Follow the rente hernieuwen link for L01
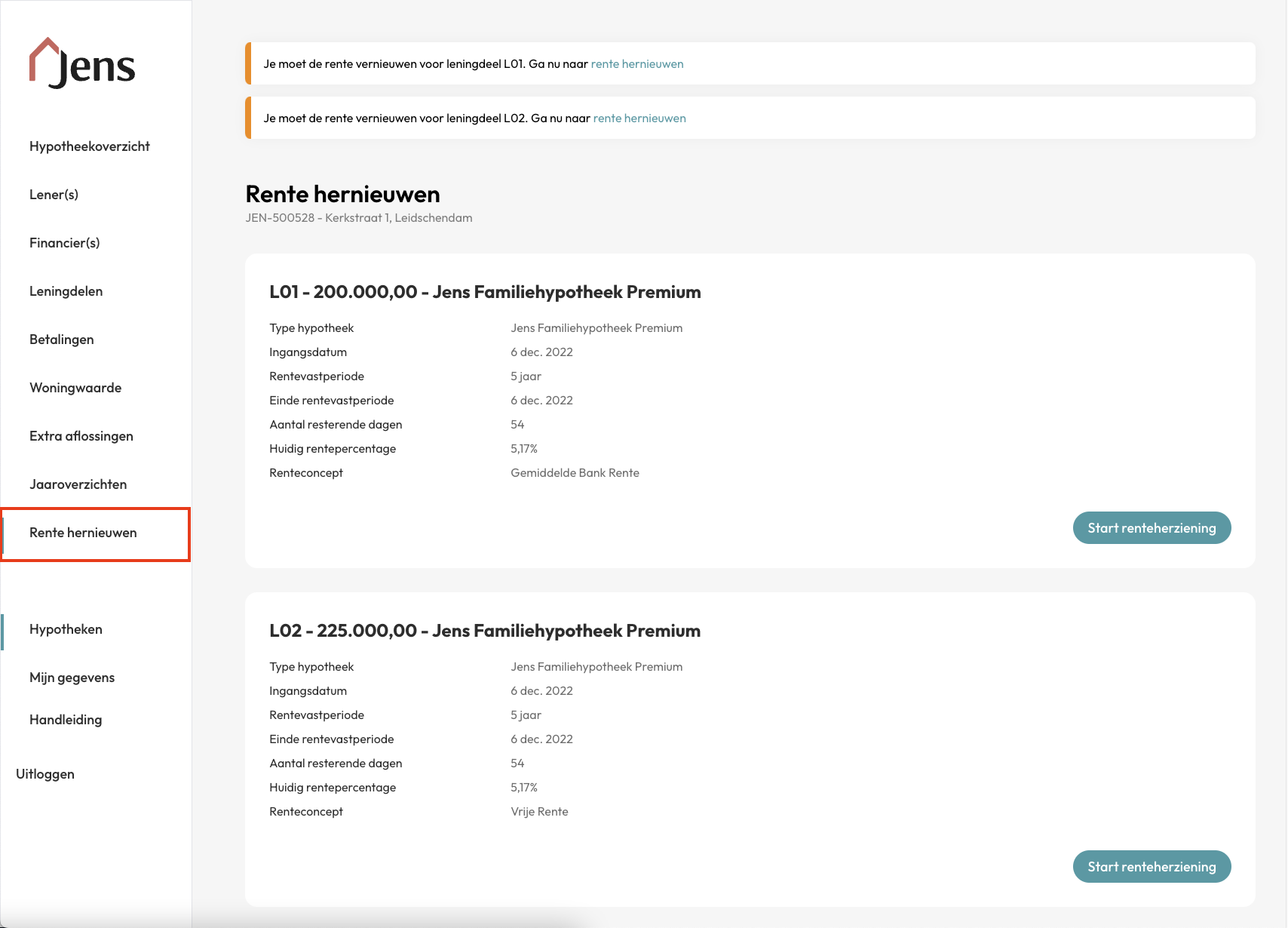Viewport: 1288px width, 928px height. tap(637, 64)
